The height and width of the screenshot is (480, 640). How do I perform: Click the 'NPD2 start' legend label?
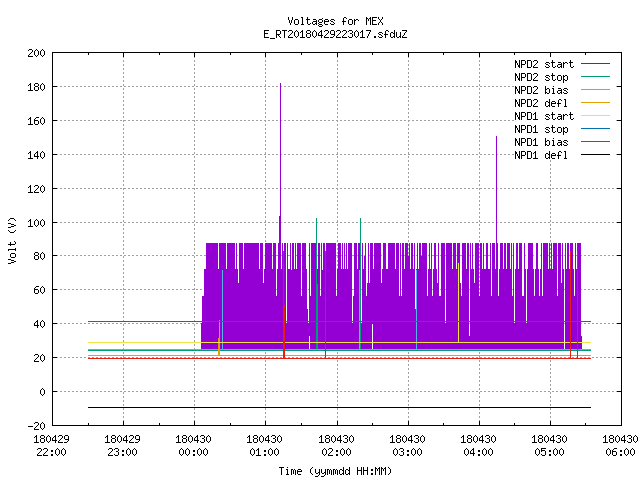coord(544,64)
